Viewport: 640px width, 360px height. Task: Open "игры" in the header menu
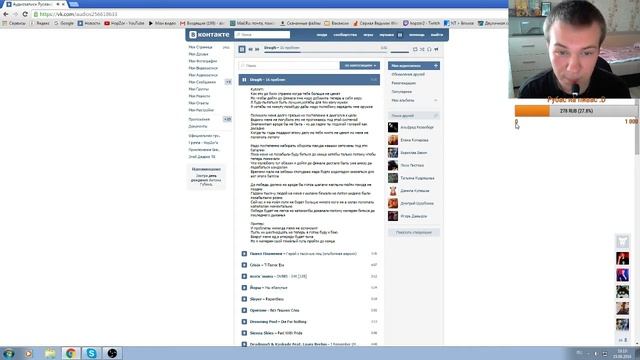click(x=368, y=35)
